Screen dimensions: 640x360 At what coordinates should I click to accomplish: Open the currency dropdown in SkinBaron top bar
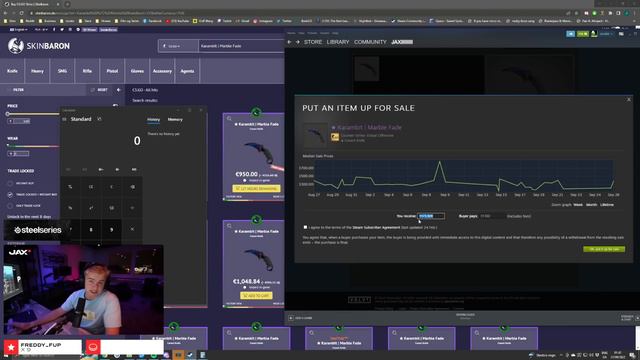click(x=41, y=30)
